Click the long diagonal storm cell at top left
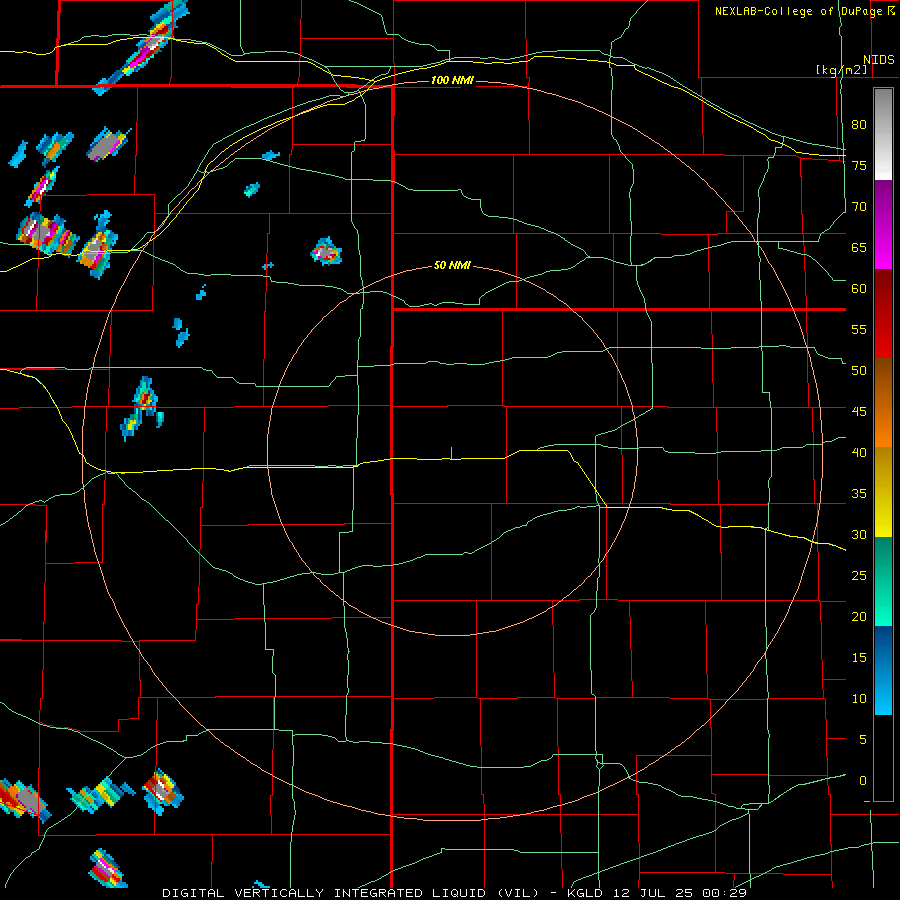The image size is (900, 900). coord(141,48)
